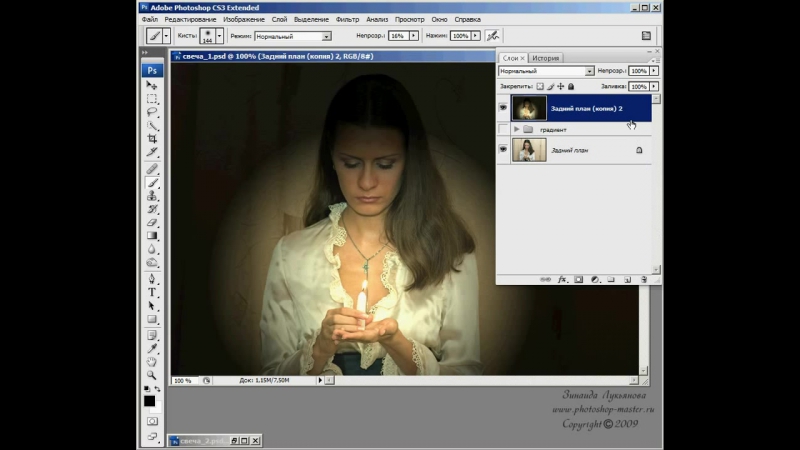Swap foreground and background colors
Screen dimensions: 800x450
point(157,389)
